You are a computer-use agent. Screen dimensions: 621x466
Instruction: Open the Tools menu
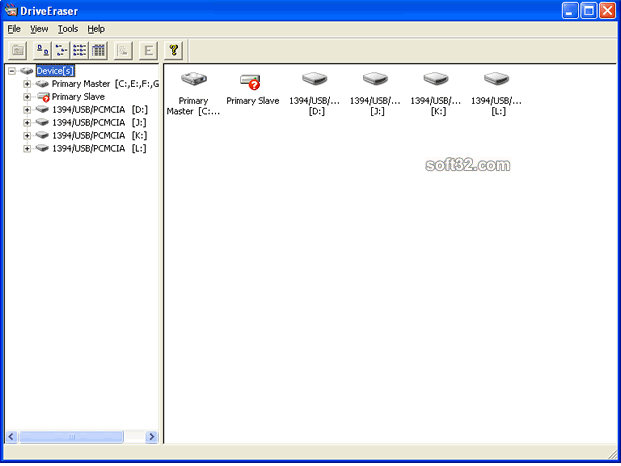(x=68, y=29)
